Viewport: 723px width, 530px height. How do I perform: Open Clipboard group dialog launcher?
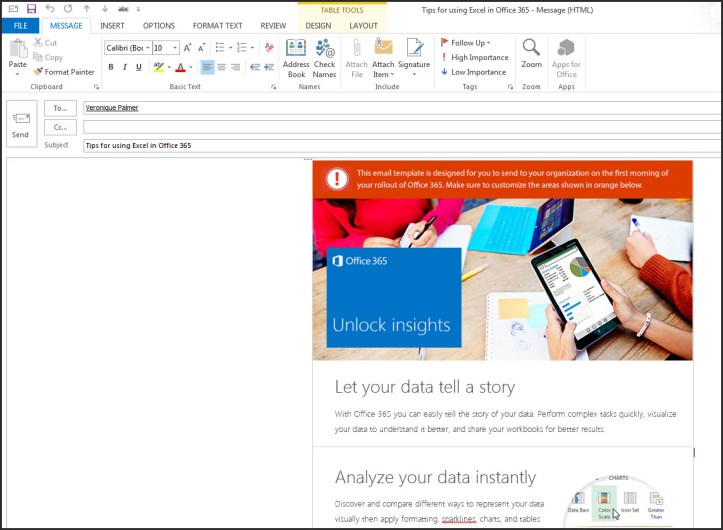coord(96,87)
